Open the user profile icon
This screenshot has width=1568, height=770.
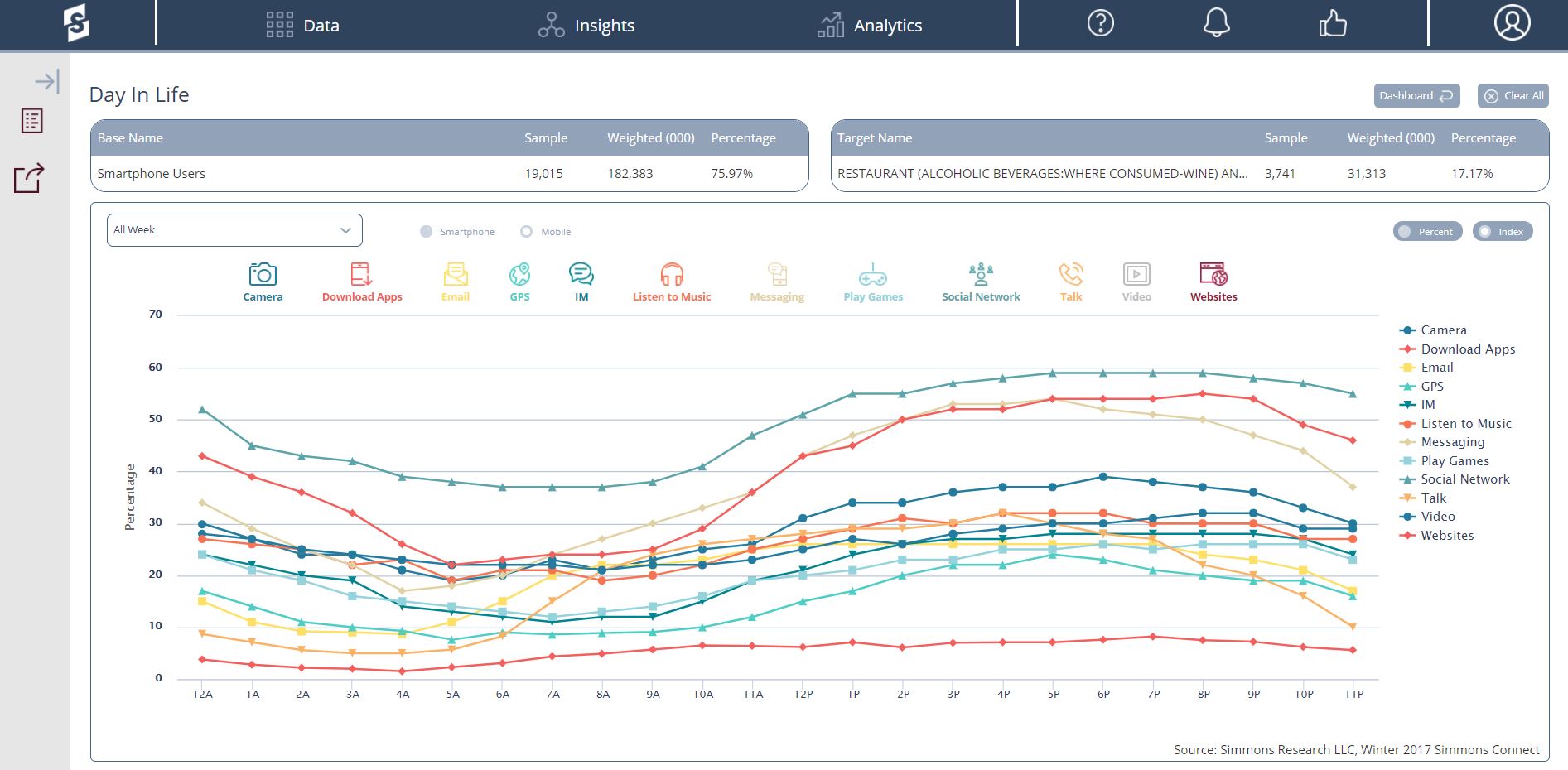coord(1513,23)
